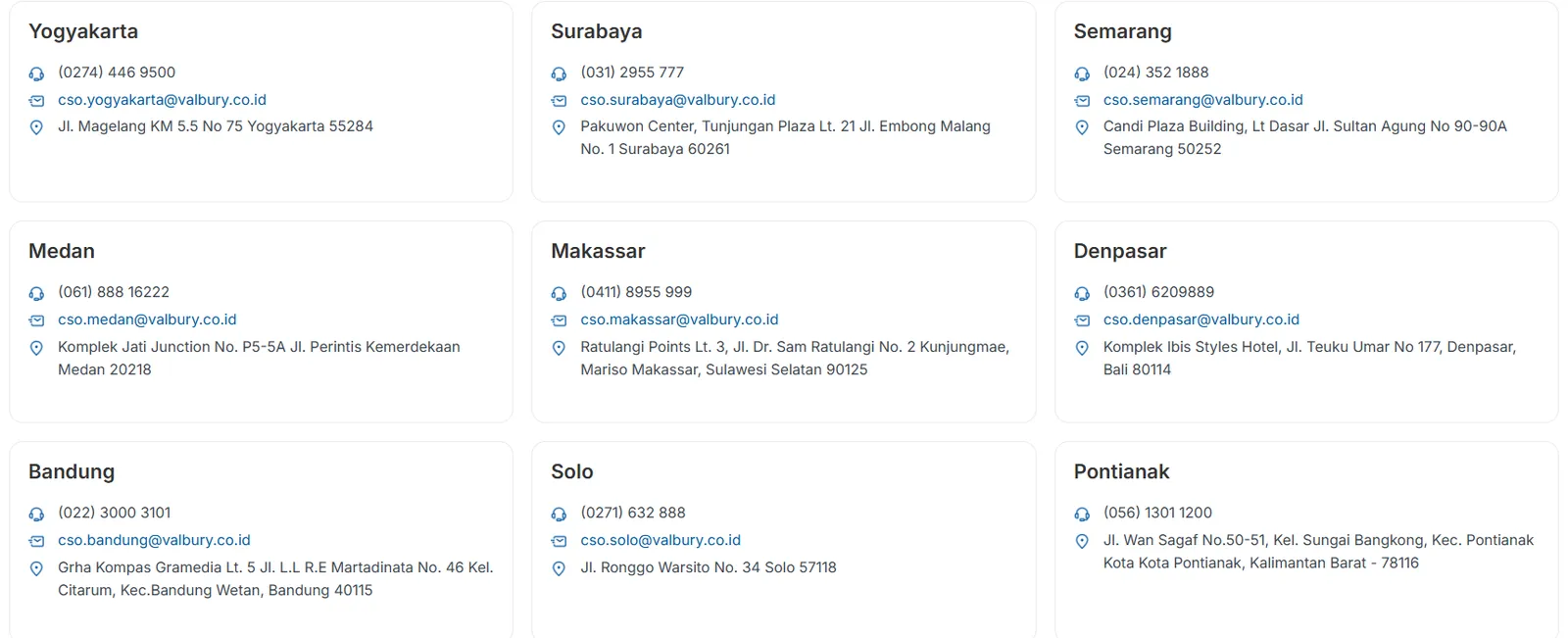Click the envelope email icon in Medan card
The height and width of the screenshot is (638, 1568).
pyautogui.click(x=36, y=320)
